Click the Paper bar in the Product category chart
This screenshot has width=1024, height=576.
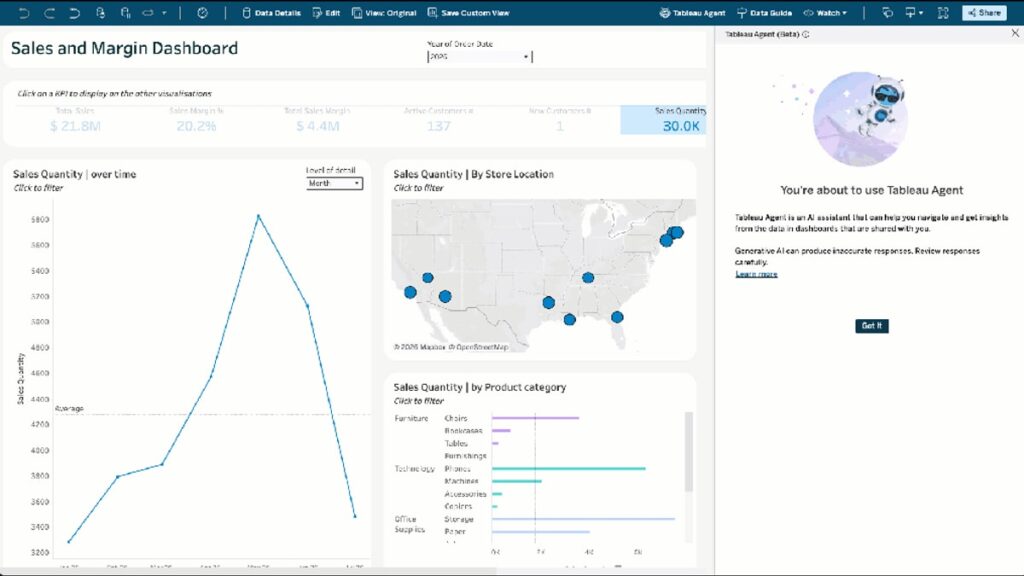[x=541, y=532]
